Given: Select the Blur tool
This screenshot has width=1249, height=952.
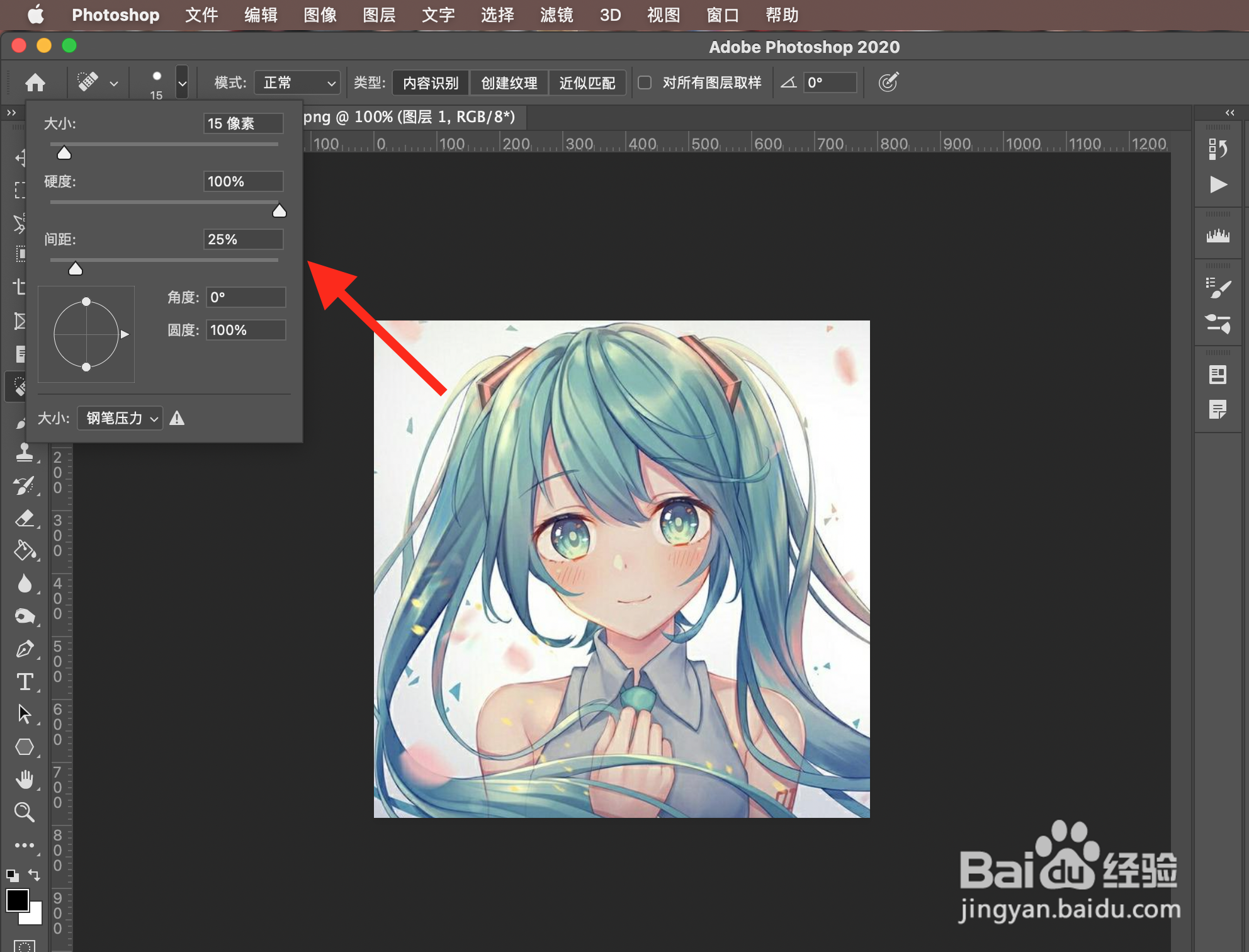Looking at the screenshot, I should (25, 584).
